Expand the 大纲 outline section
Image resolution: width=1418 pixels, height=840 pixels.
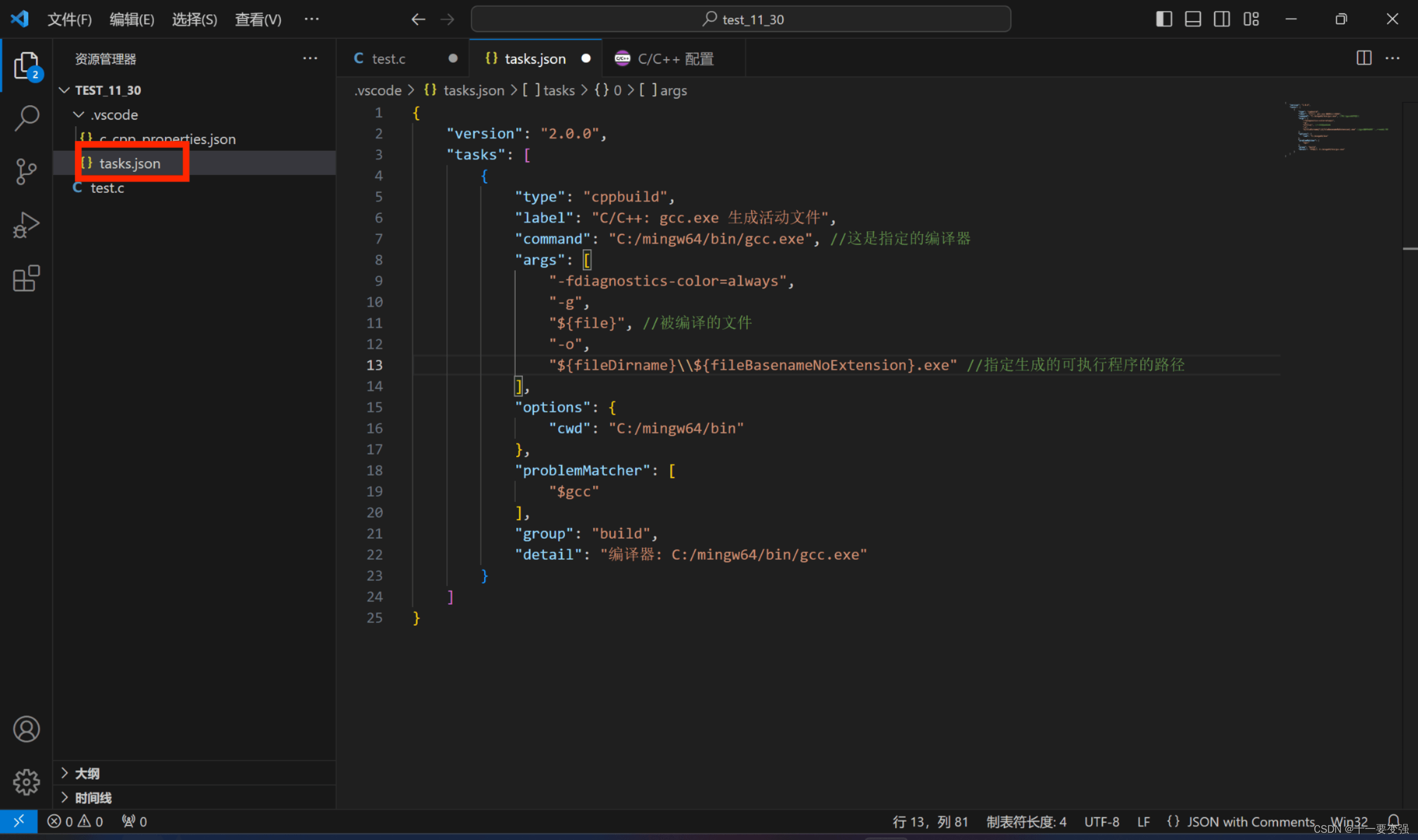195,773
